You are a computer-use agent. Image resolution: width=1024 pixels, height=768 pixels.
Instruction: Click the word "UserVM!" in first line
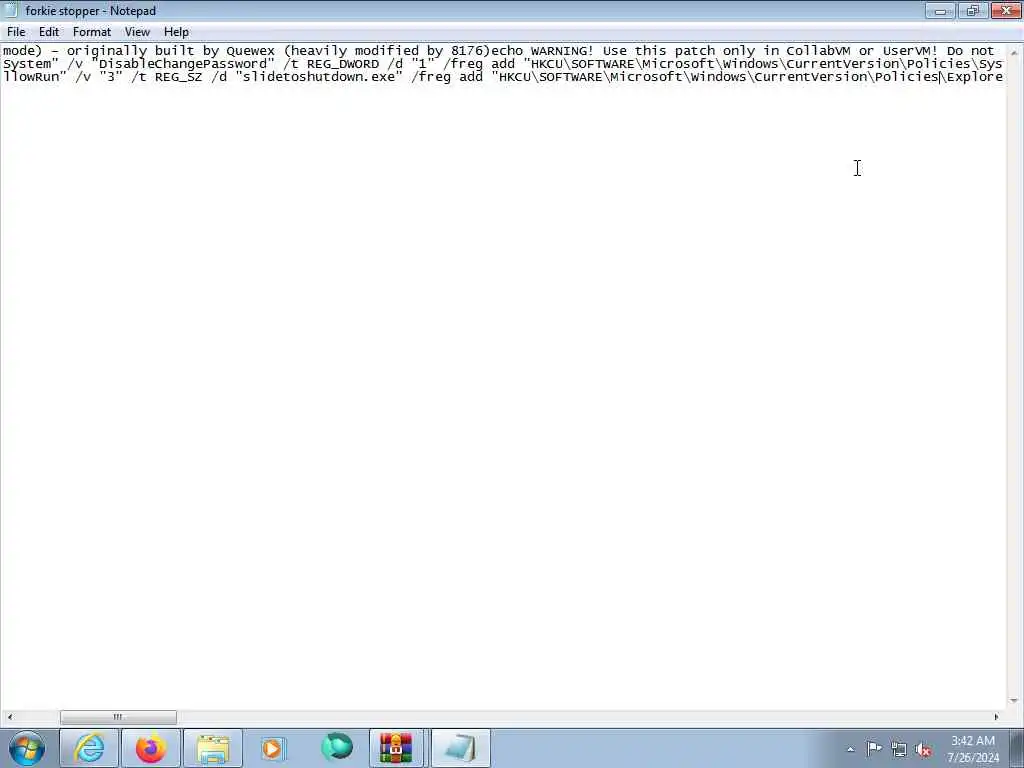(910, 51)
